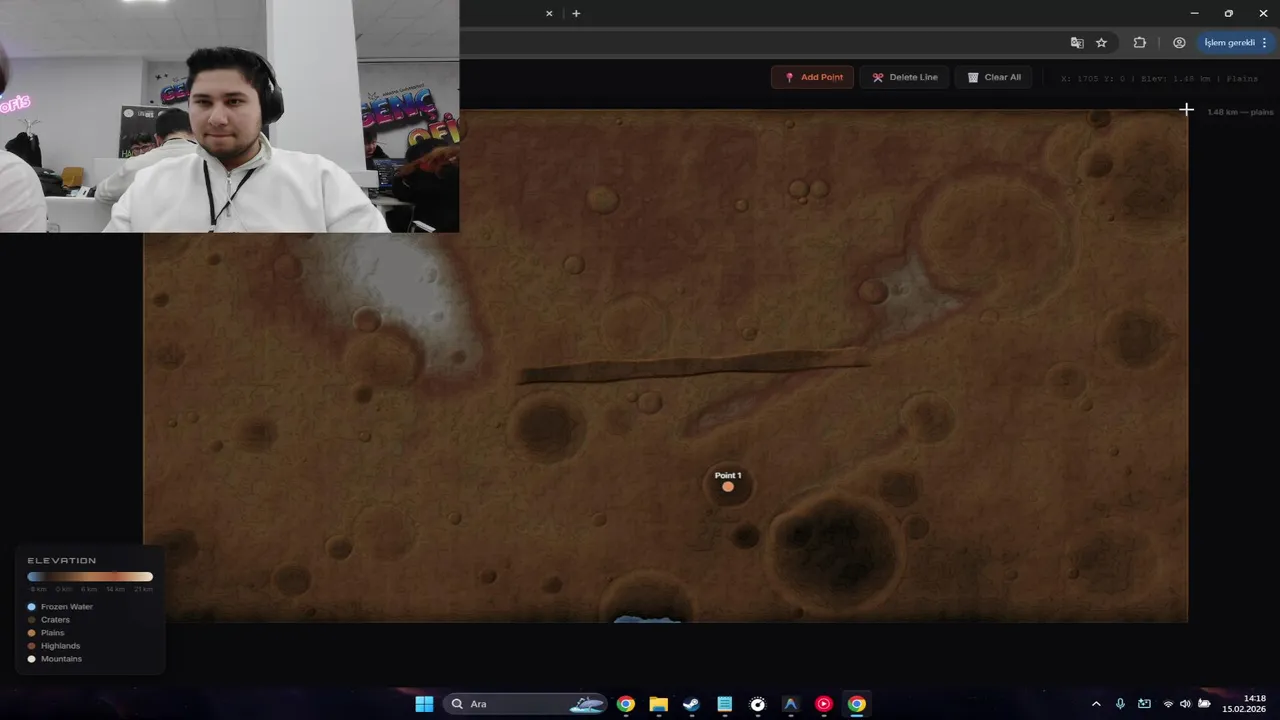Click the Wi-Fi network tray icon

[x=1168, y=704]
